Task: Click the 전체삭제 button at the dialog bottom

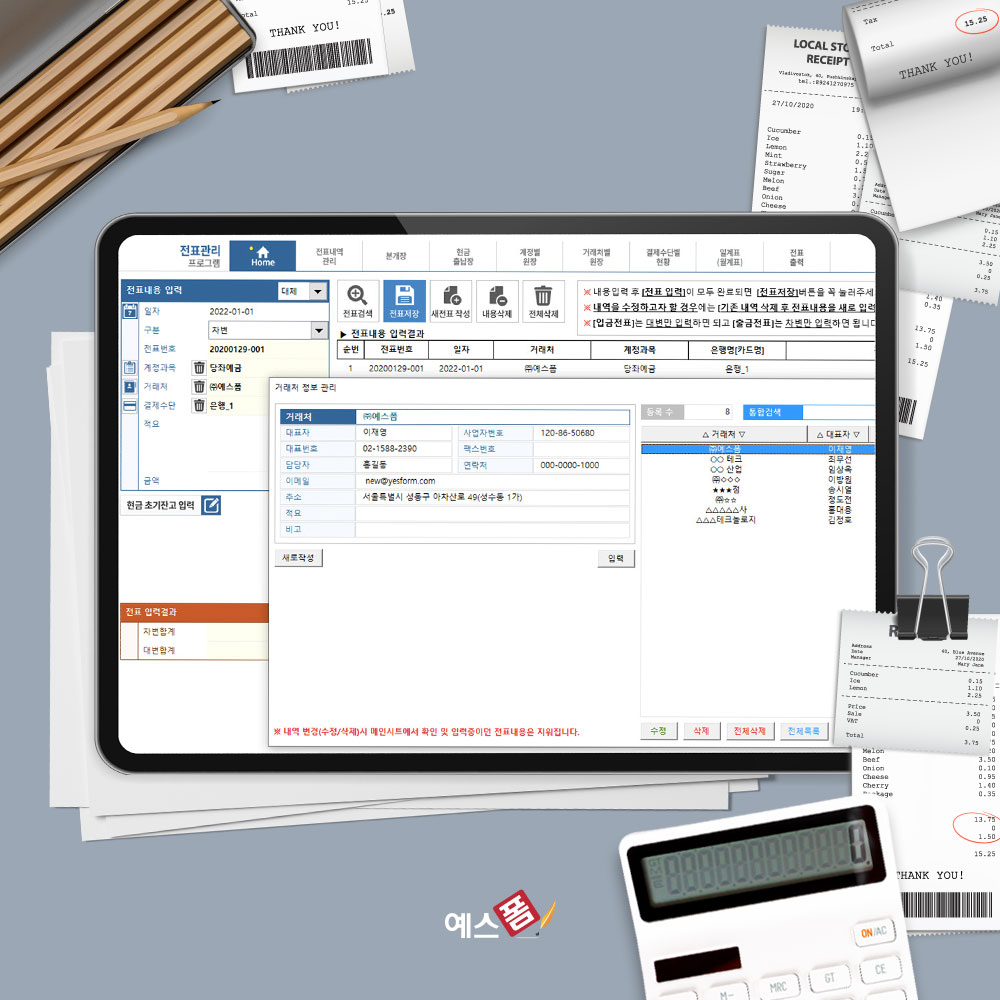Action: click(750, 731)
